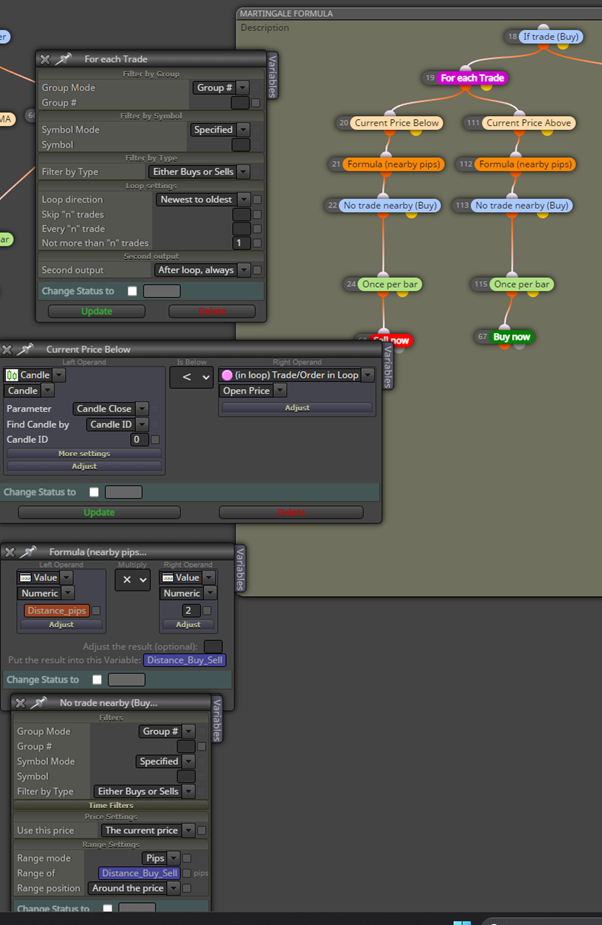Click the status color swatch in For each Trade
The image size is (602, 925).
click(162, 291)
